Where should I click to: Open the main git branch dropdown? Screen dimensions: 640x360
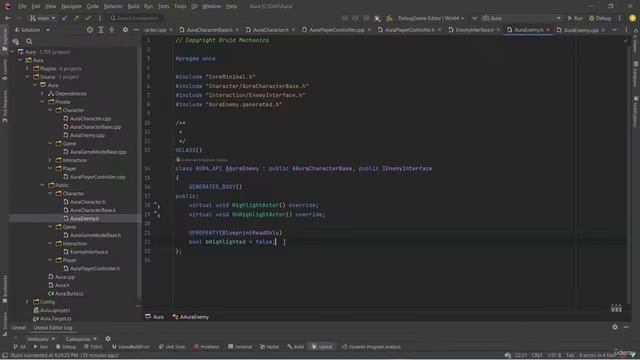(43, 18)
